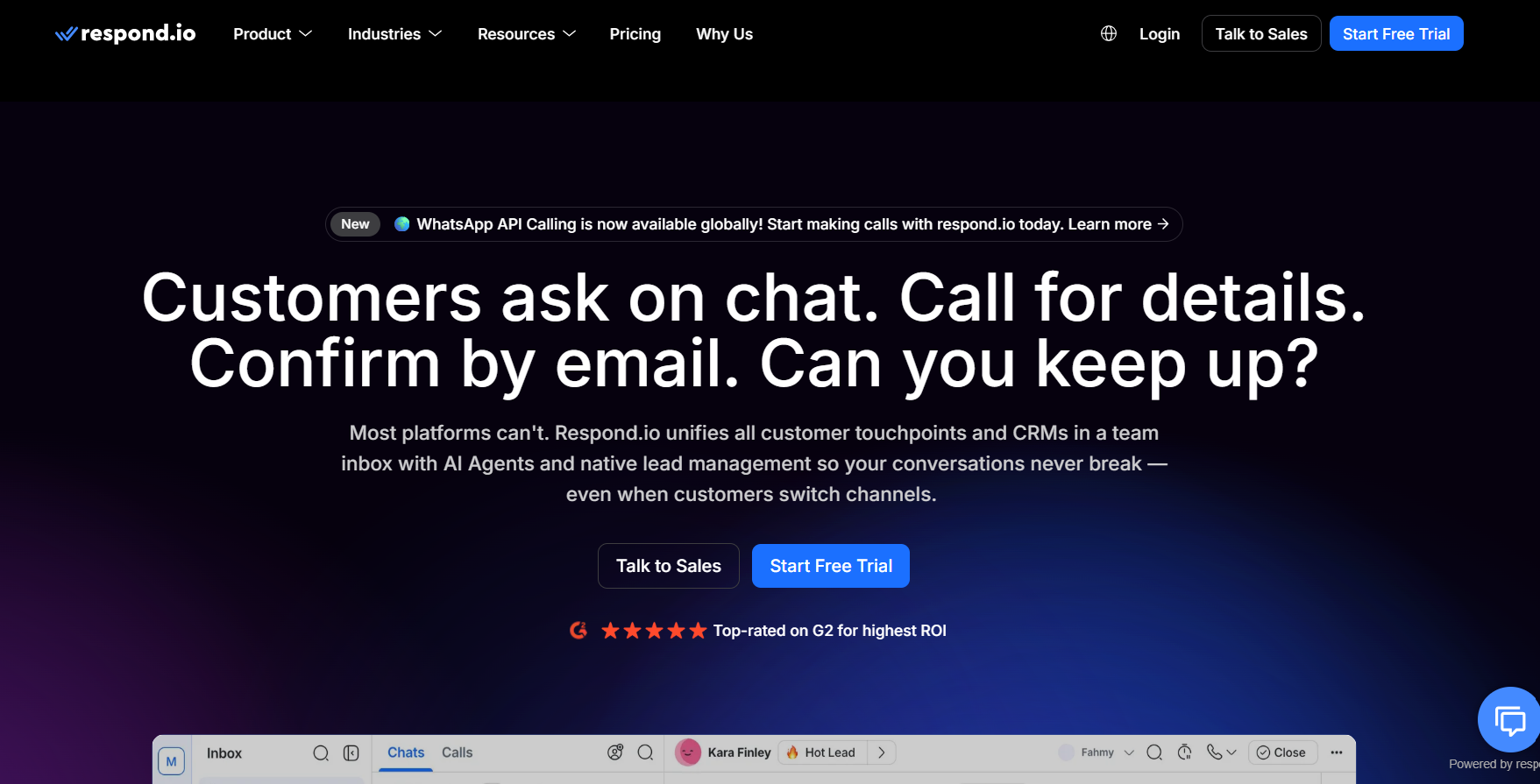Expand the Industries menu
This screenshot has width=1540, height=784.
(394, 34)
